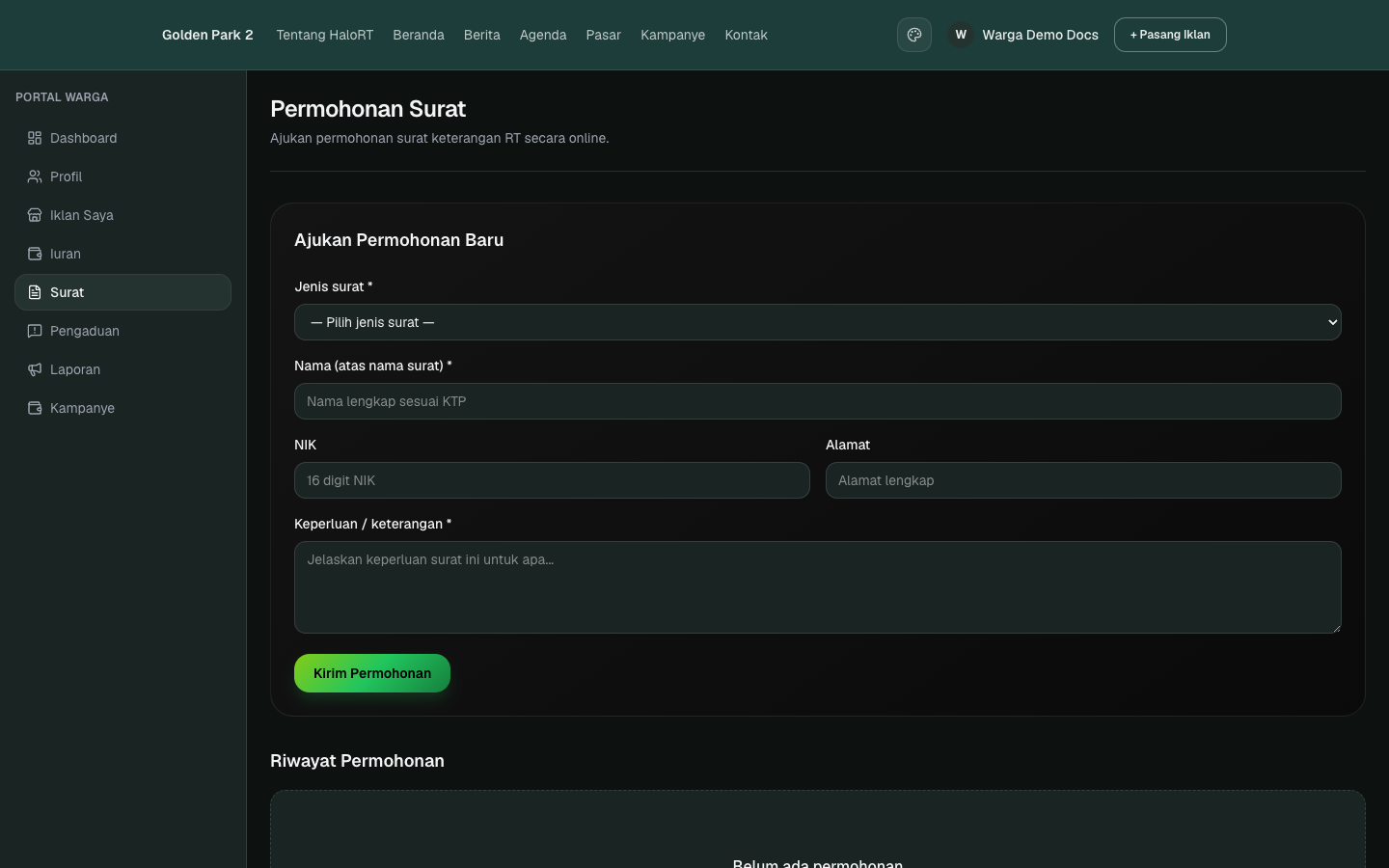Open Agenda in top navigation
1389x868 pixels.
click(543, 35)
